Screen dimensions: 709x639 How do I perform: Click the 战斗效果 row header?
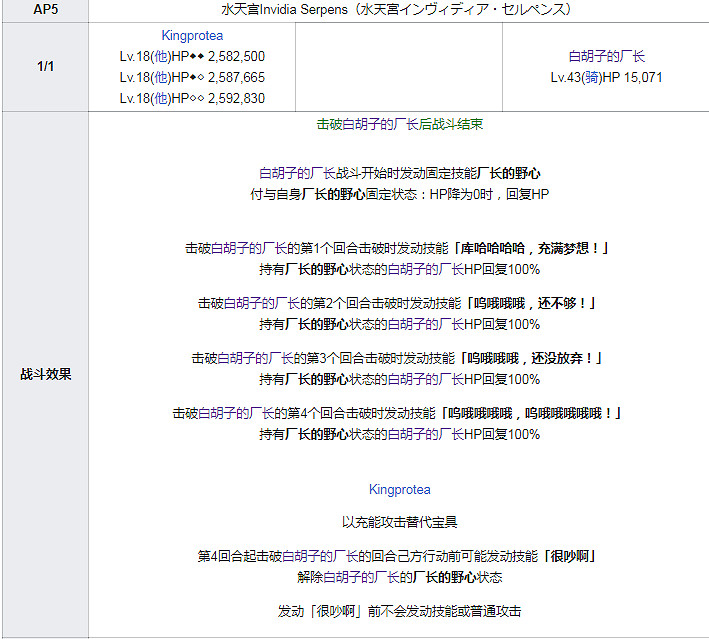pos(45,374)
